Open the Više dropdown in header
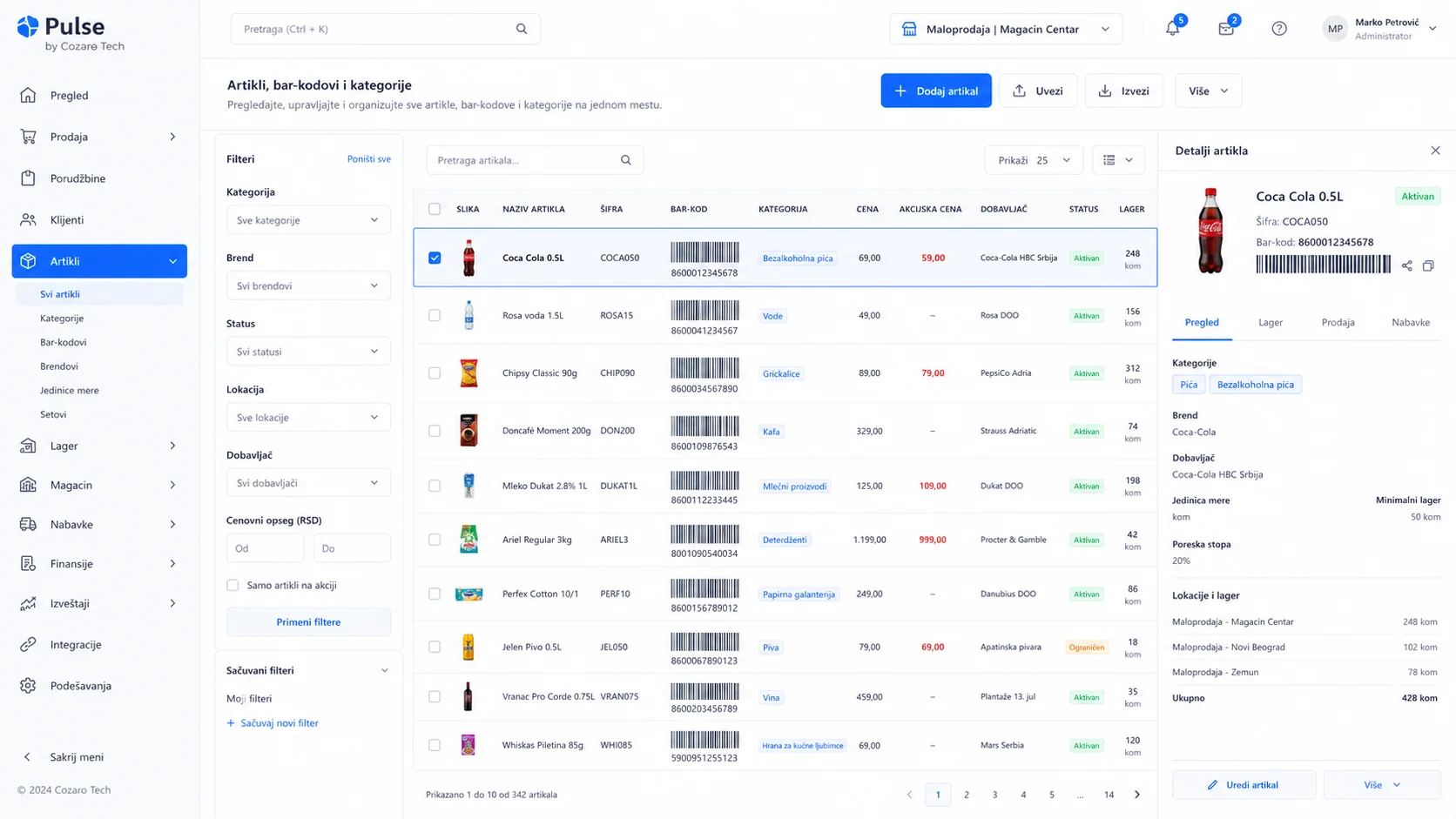Screen dimensions: 1456x819 [x=1208, y=91]
